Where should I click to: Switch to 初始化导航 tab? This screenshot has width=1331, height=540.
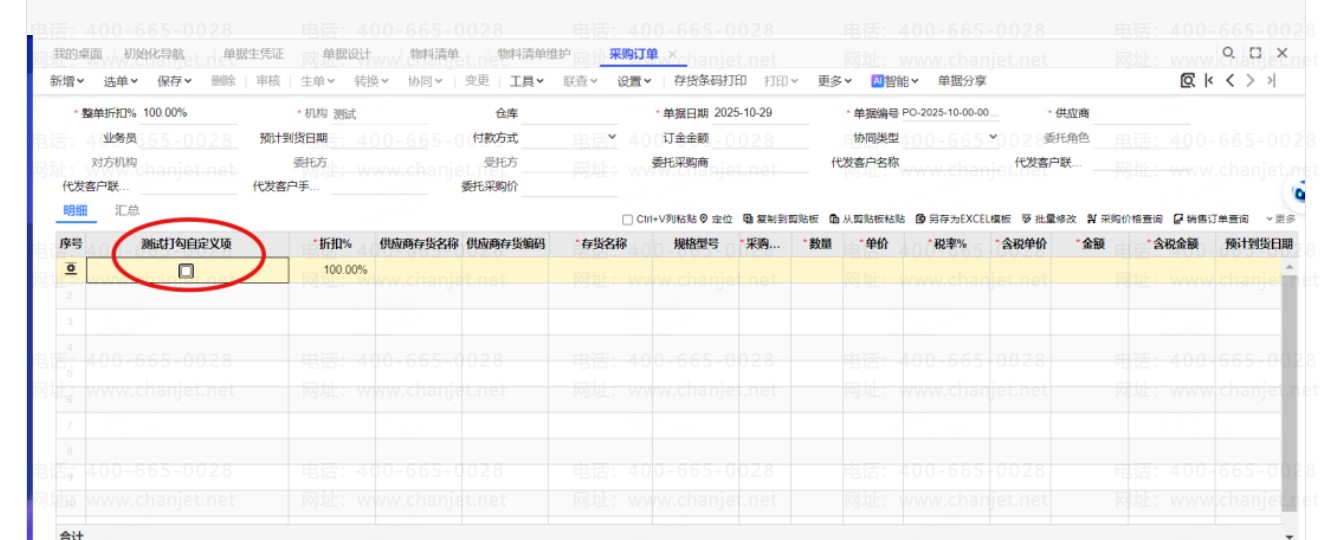point(154,54)
